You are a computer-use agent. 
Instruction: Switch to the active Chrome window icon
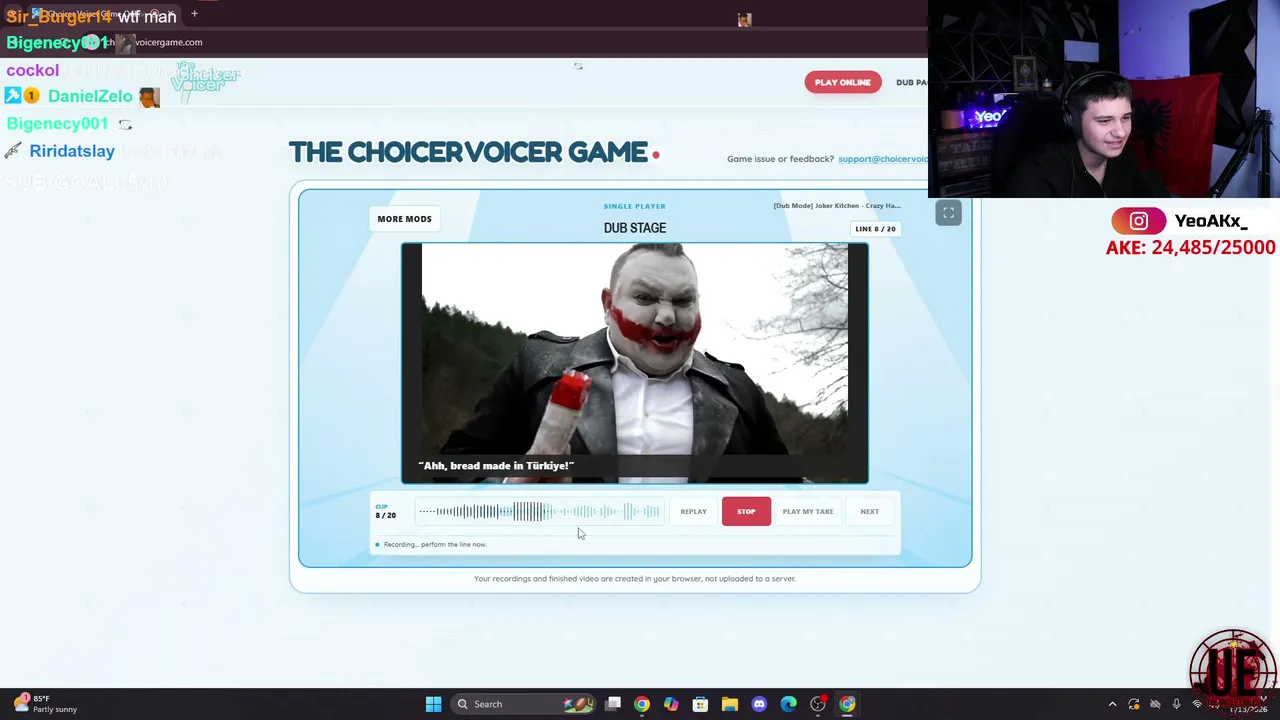click(x=847, y=704)
